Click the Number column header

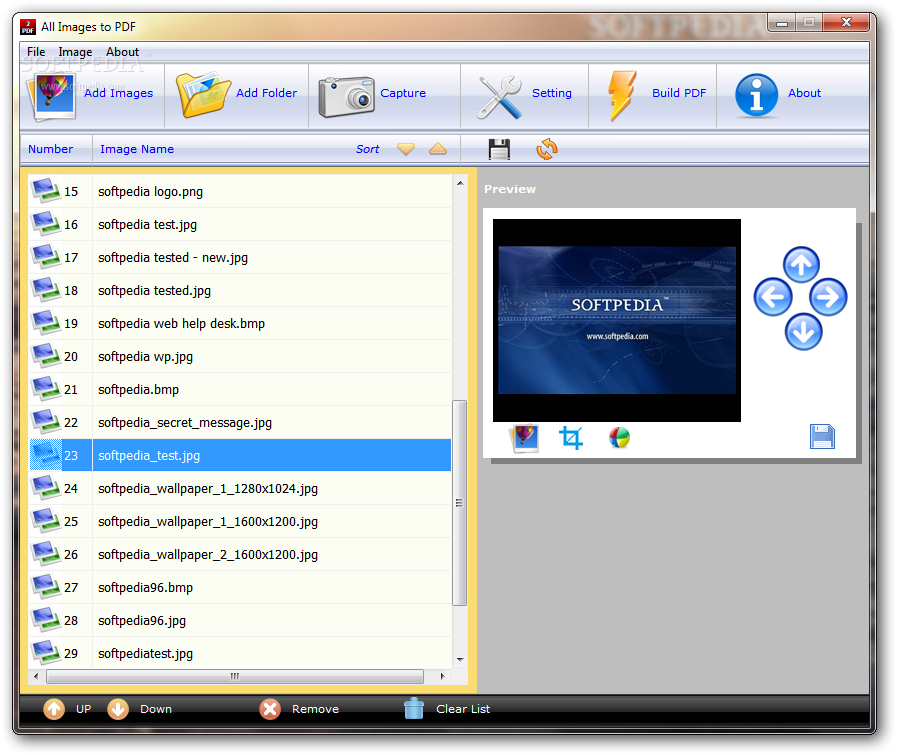(x=50, y=149)
